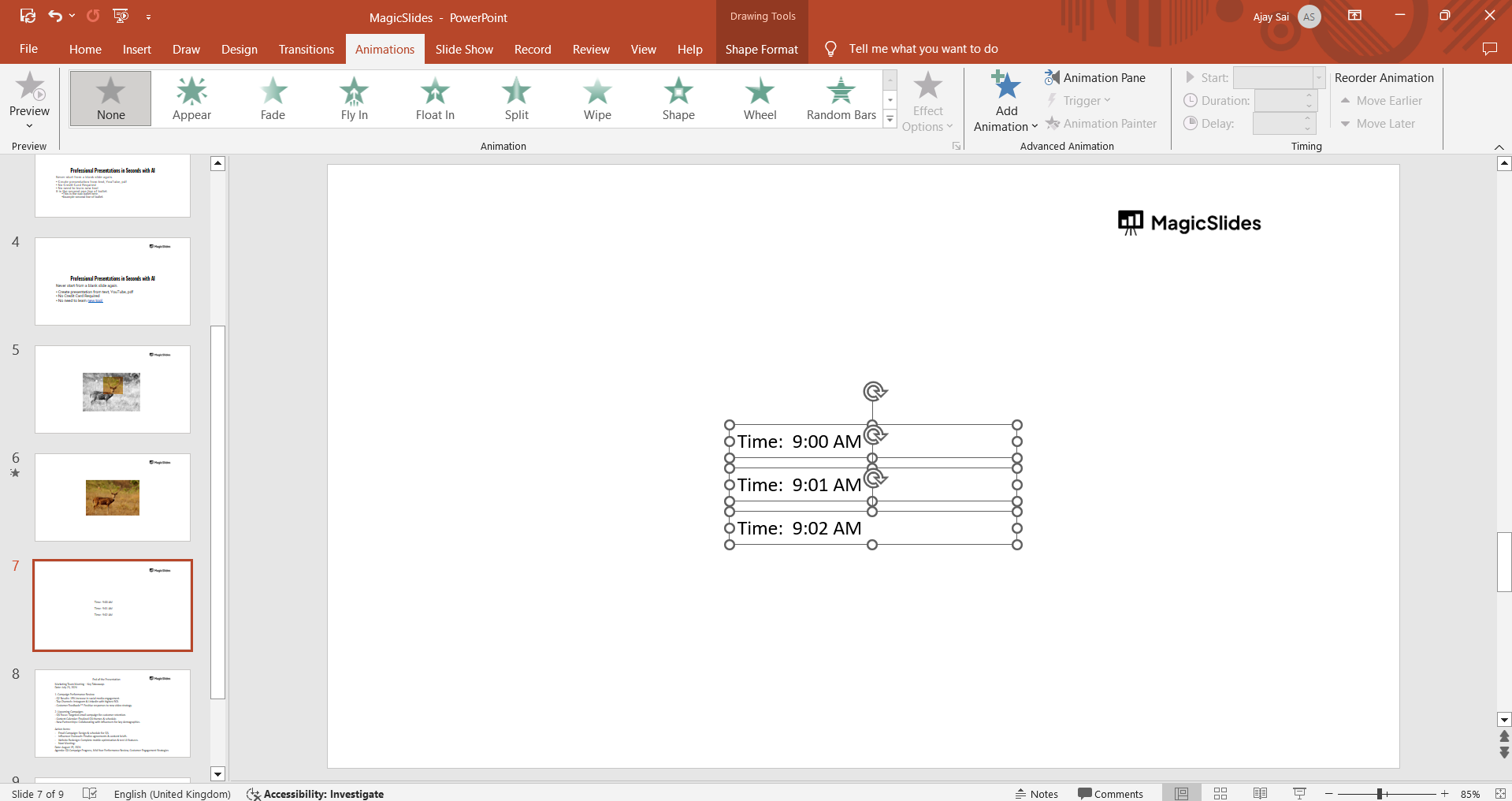The width and height of the screenshot is (1512, 801).
Task: Open additional effect options dialog launcher
Action: point(957,146)
